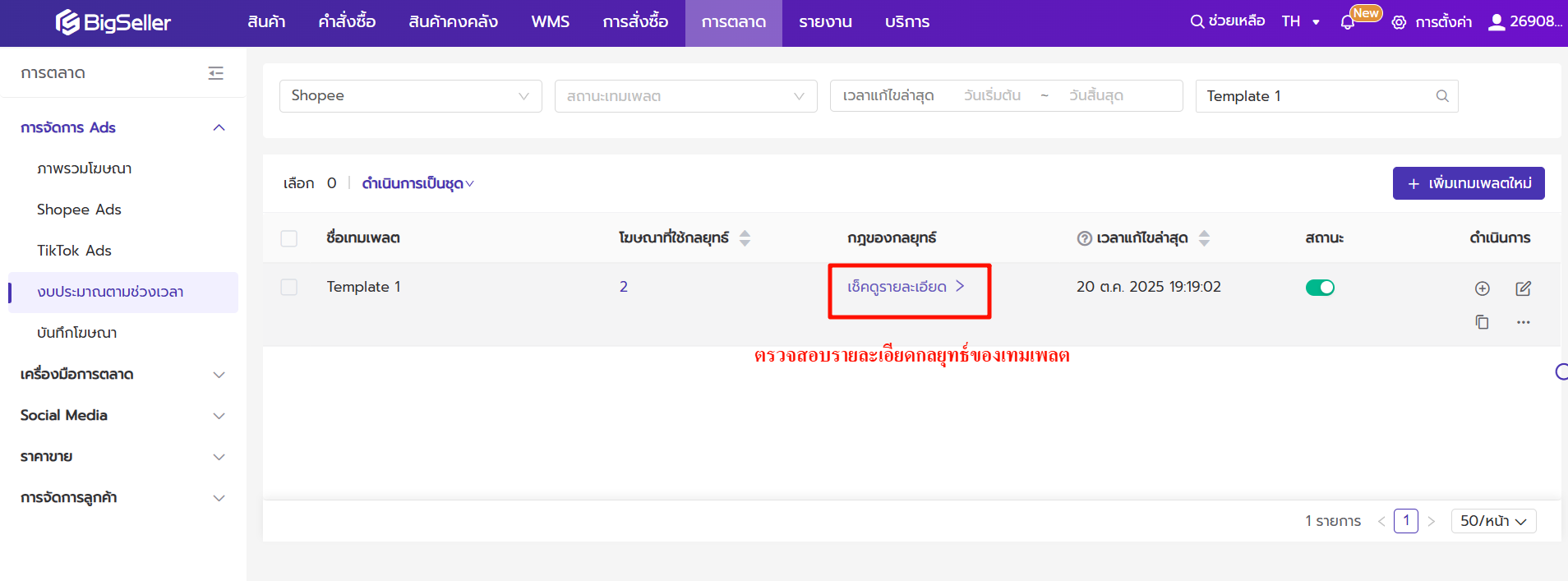This screenshot has width=1568, height=581.
Task: Collapse the sidebar with the menu fold icon
Action: (x=216, y=73)
